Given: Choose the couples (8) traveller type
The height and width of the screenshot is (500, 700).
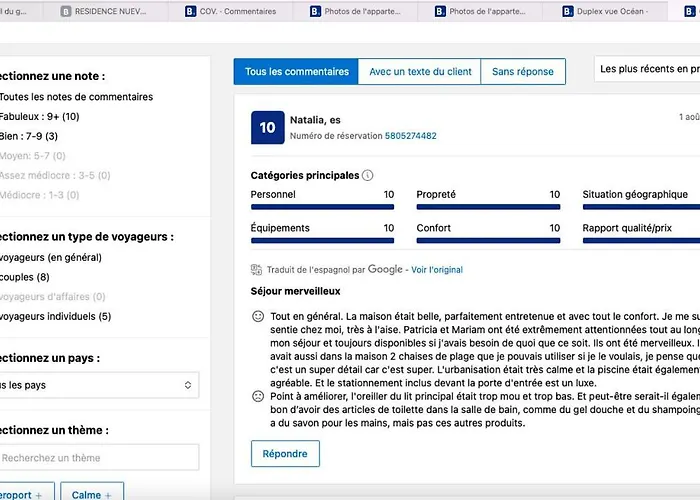Looking at the screenshot, I should [x=26, y=277].
